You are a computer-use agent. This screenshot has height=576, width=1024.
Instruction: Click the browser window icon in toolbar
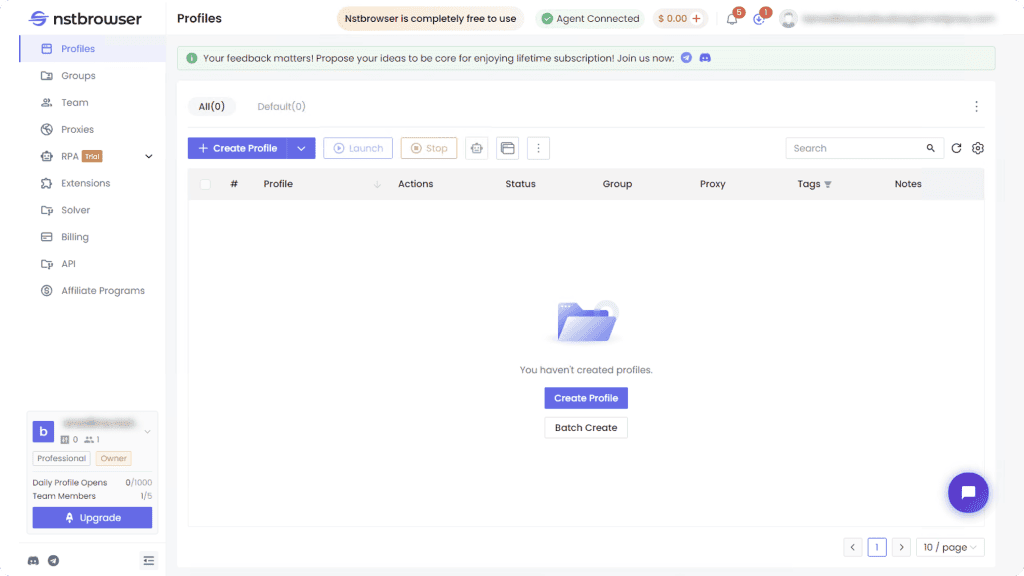507,148
